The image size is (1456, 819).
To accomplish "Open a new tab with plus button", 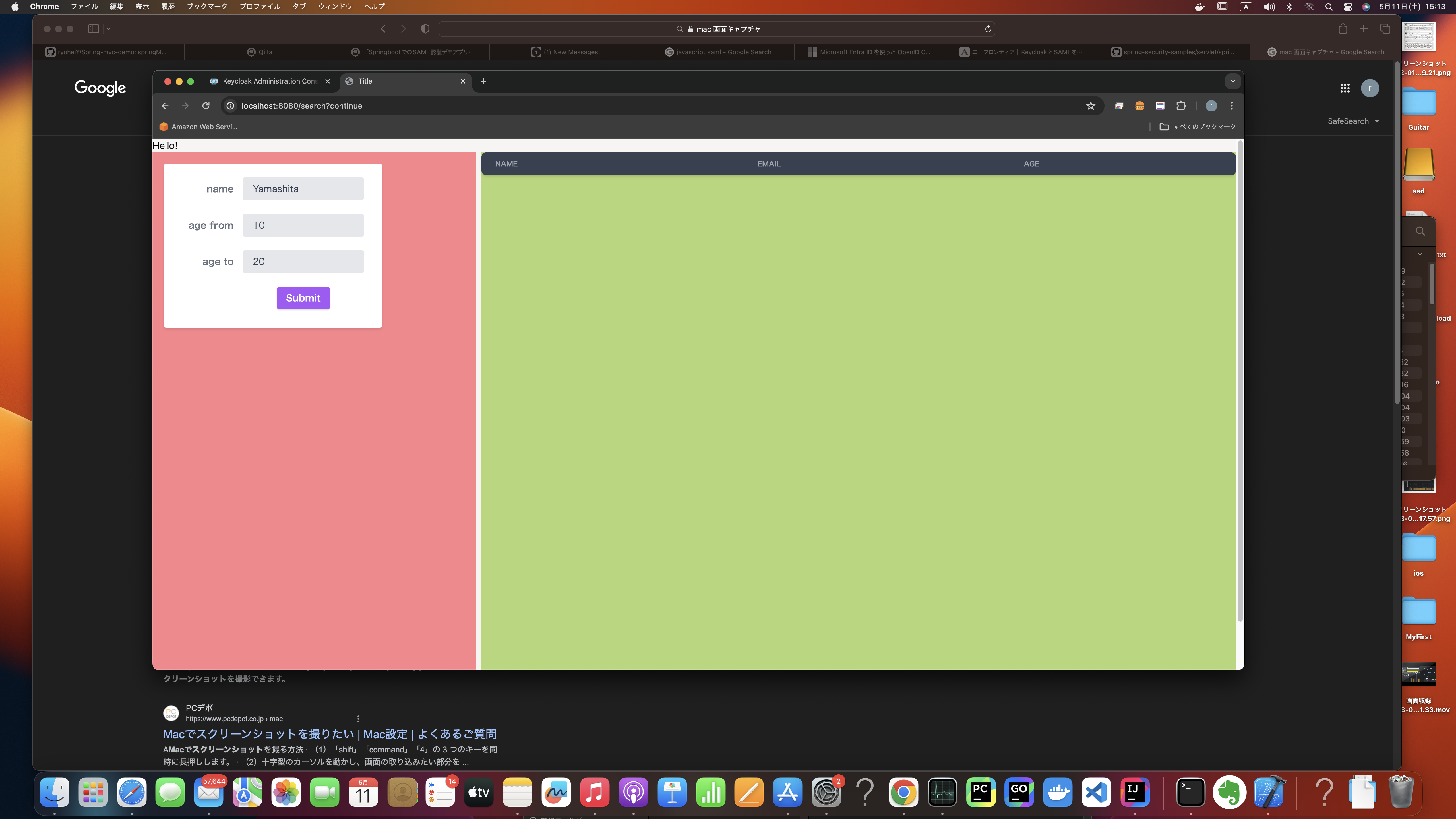I will coord(483,81).
